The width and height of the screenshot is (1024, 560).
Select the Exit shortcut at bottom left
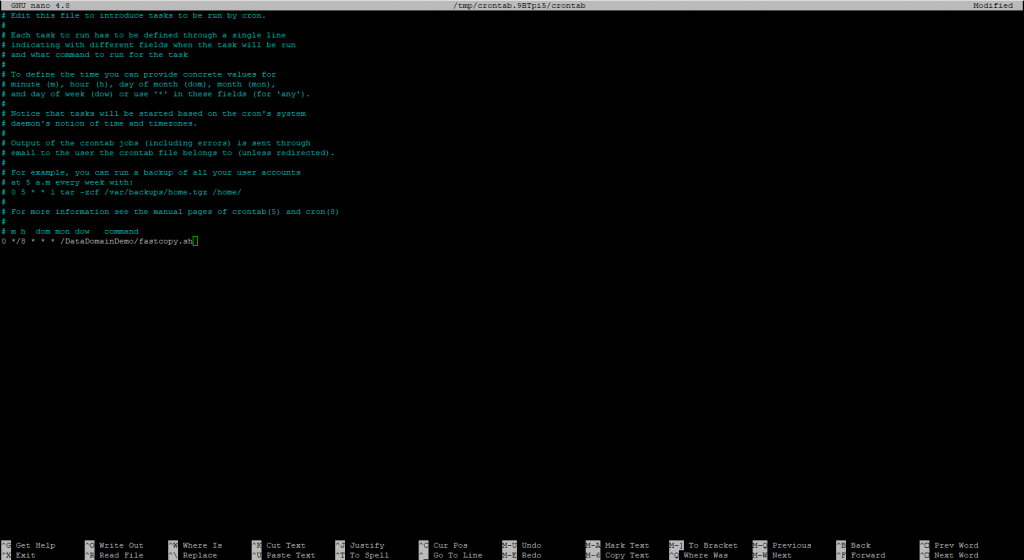point(27,555)
